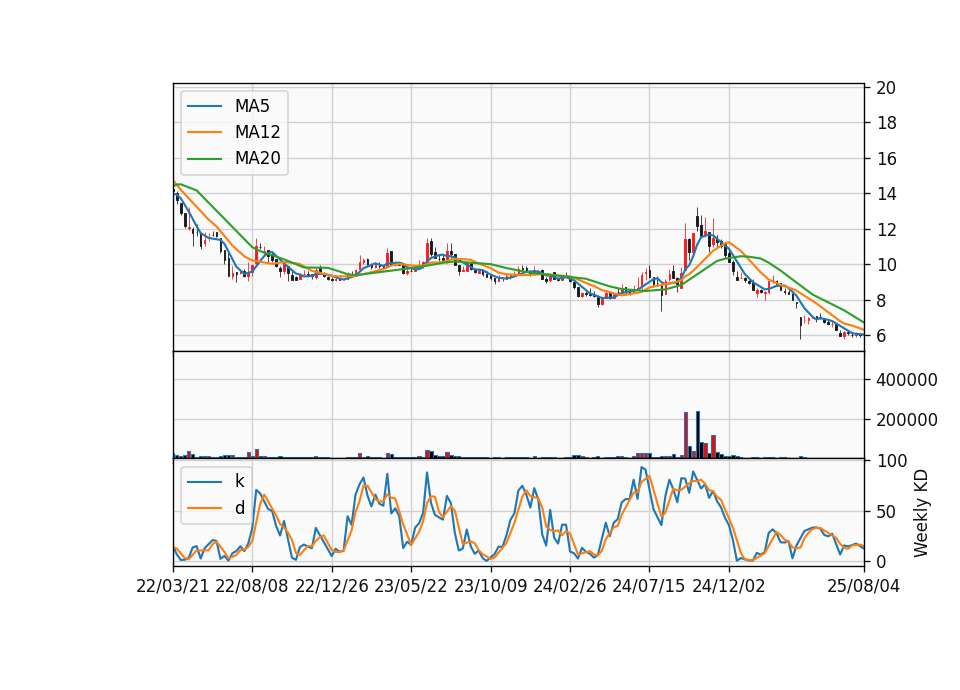Viewport: 960px width, 690px height.
Task: Click the 24/07/15 date label
Action: [x=649, y=586]
